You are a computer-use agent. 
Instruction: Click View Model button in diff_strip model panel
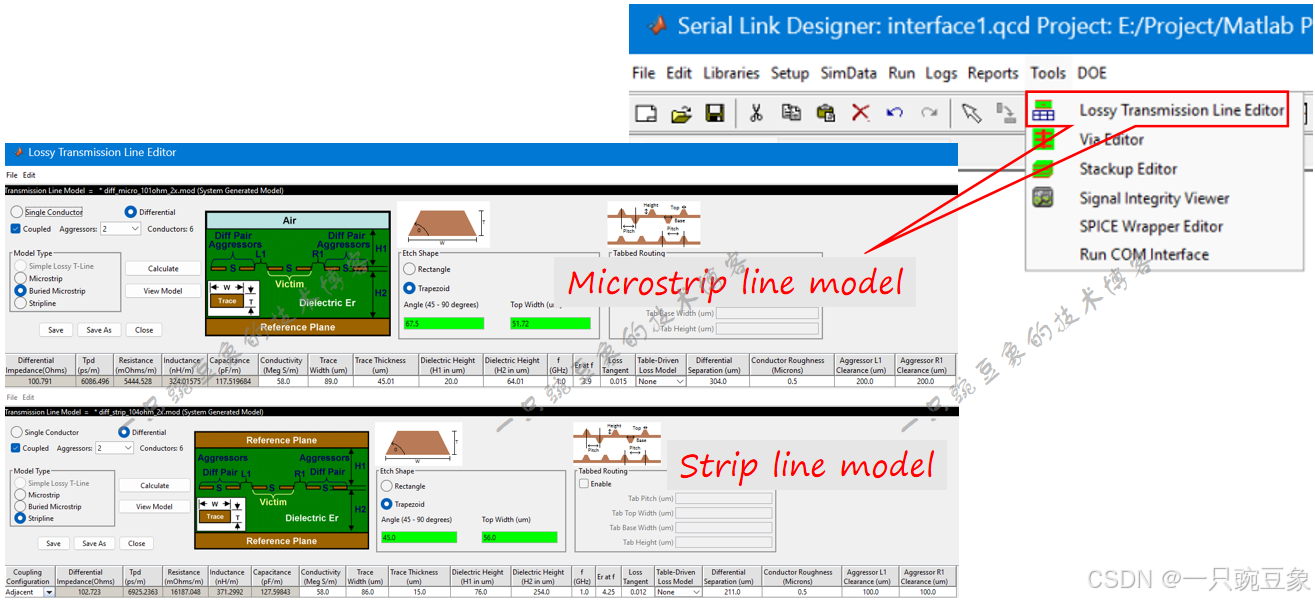[155, 507]
